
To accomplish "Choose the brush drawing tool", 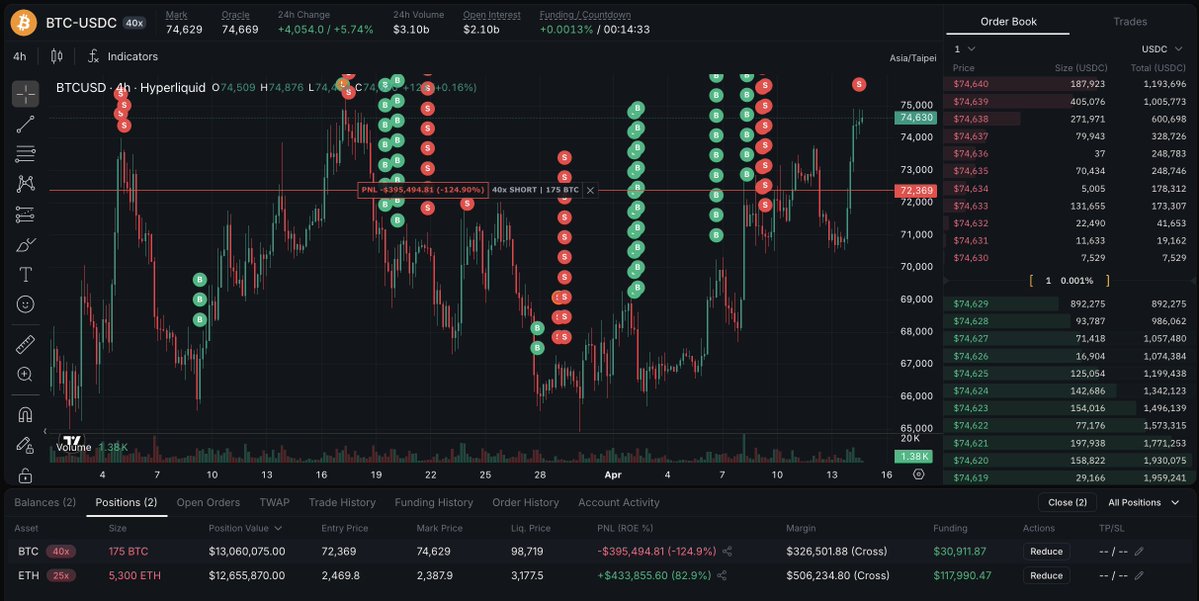I will [25, 244].
